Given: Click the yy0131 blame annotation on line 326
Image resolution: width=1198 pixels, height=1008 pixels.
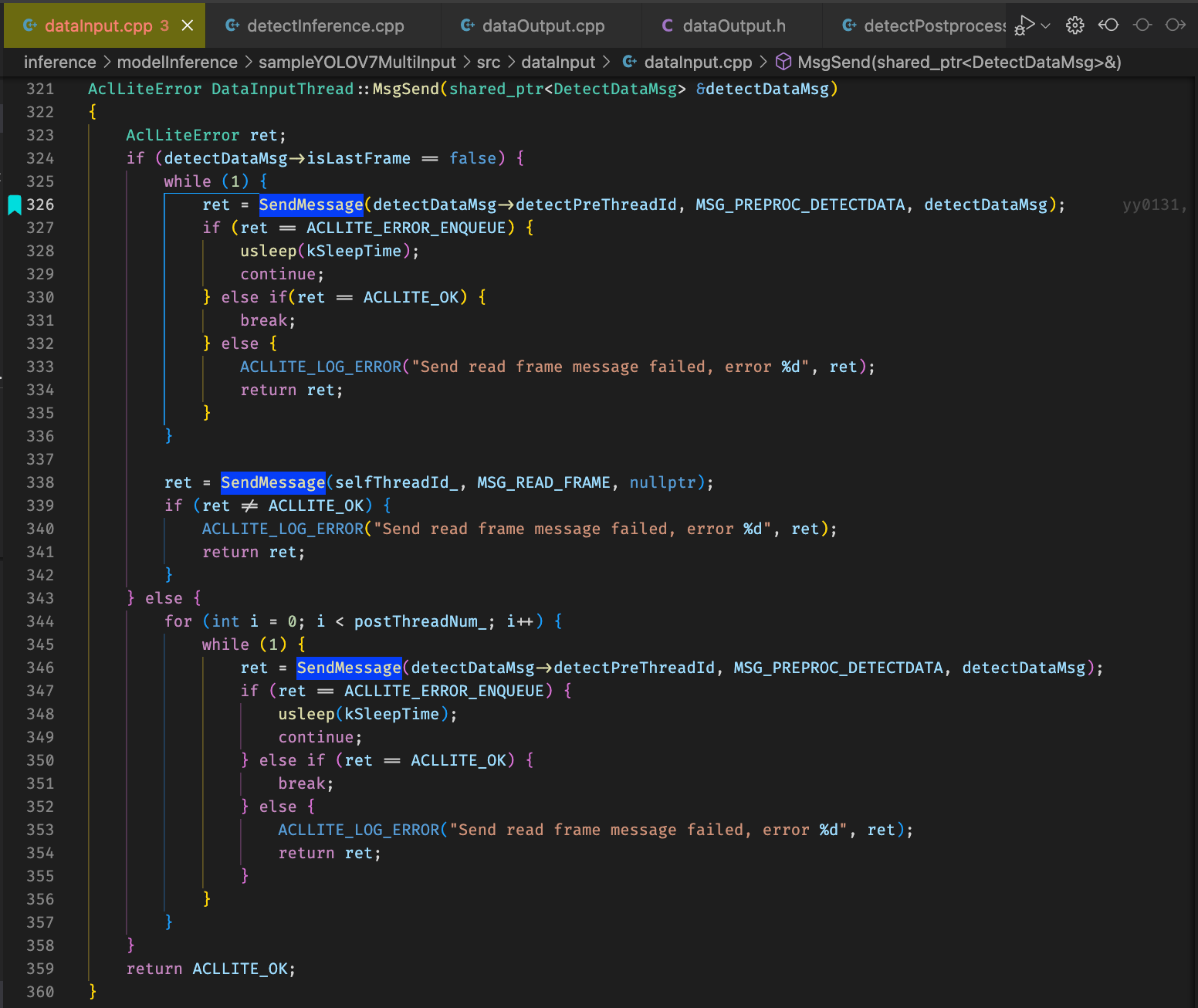Looking at the screenshot, I should (x=1154, y=205).
